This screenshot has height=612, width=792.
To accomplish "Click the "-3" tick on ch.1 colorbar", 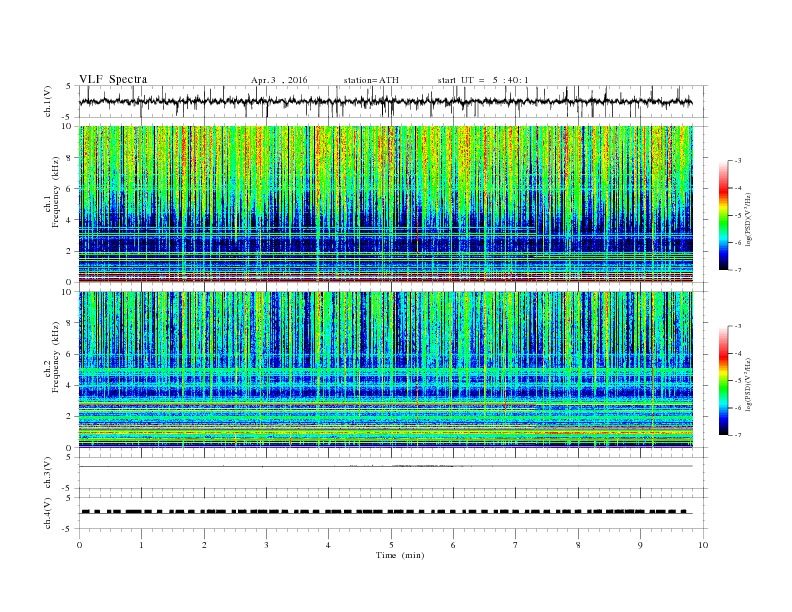I will [738, 161].
